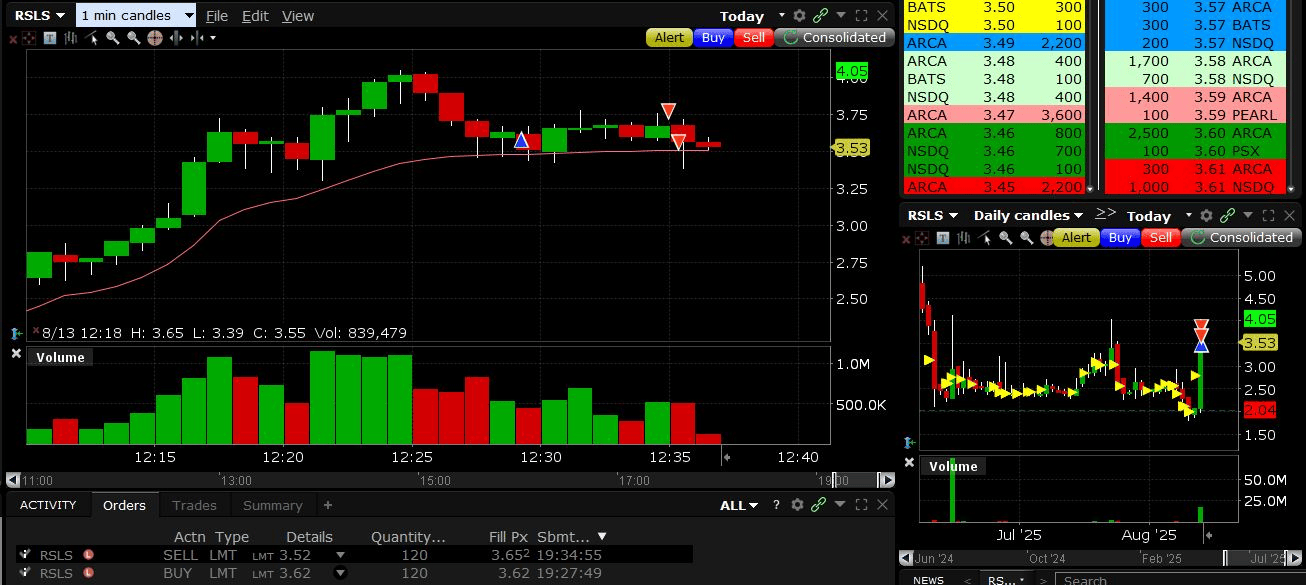Click the chart settings gear icon in main chart header
The image size is (1306, 585).
coord(799,15)
